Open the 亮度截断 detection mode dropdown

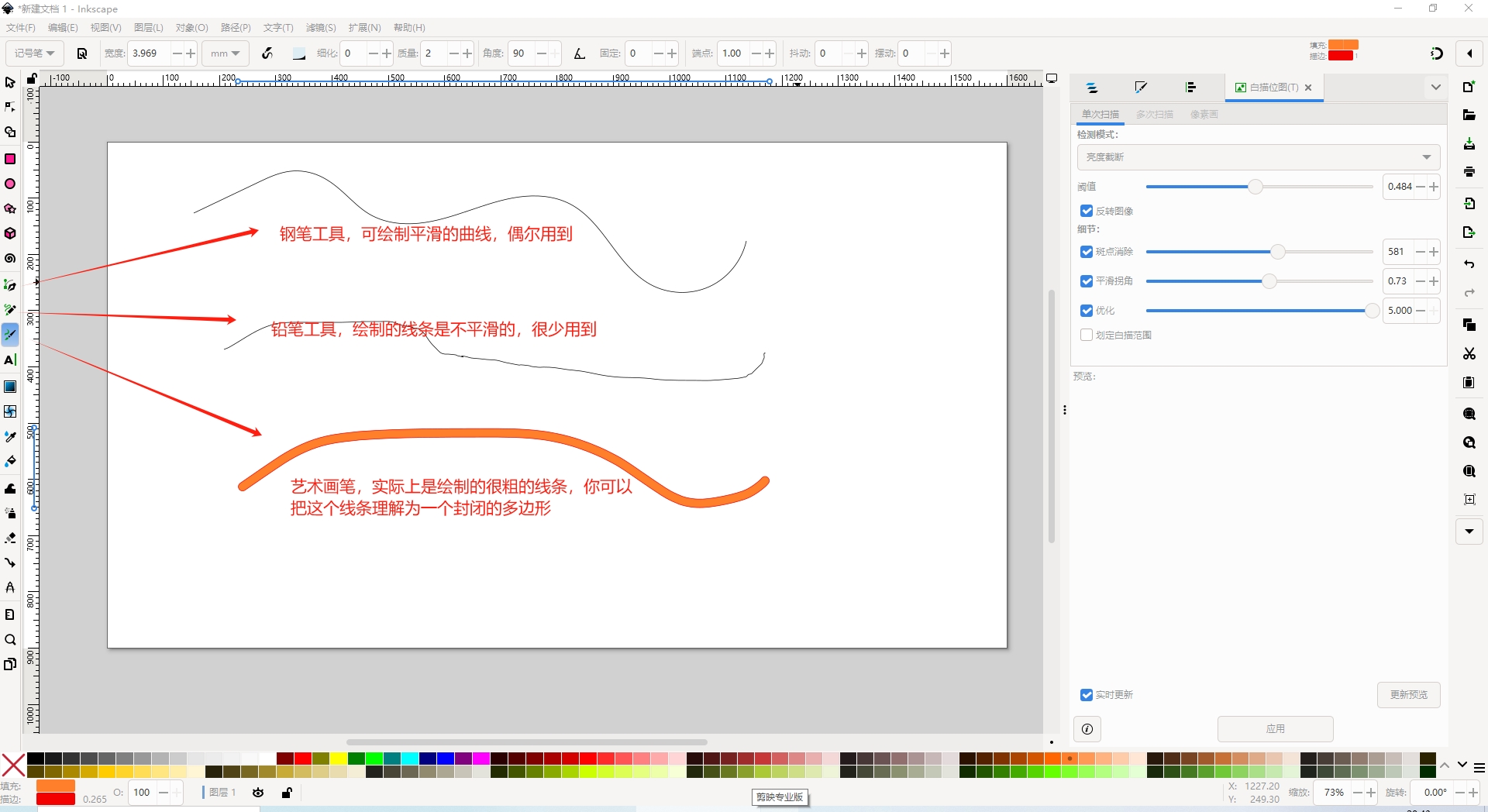click(1258, 157)
